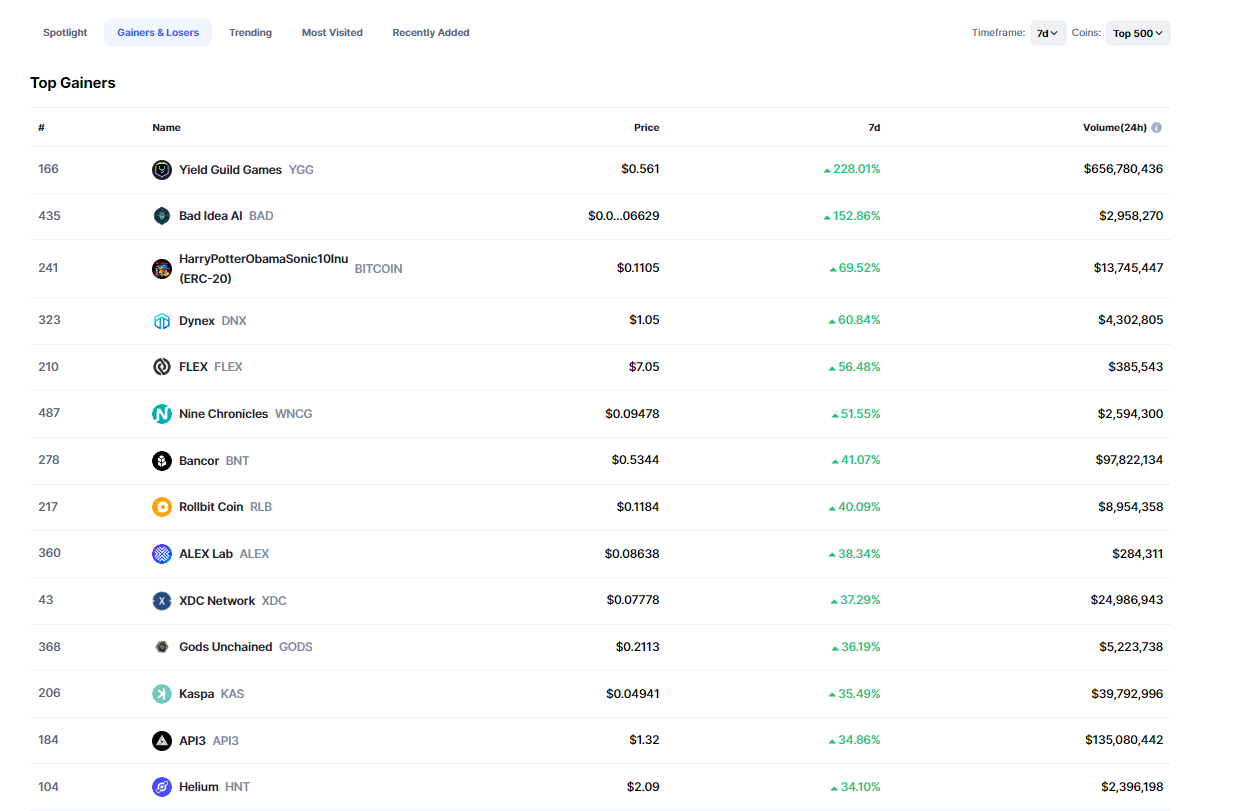Image resolution: width=1253 pixels, height=811 pixels.
Task: Click the 7d column header
Action: (x=873, y=128)
